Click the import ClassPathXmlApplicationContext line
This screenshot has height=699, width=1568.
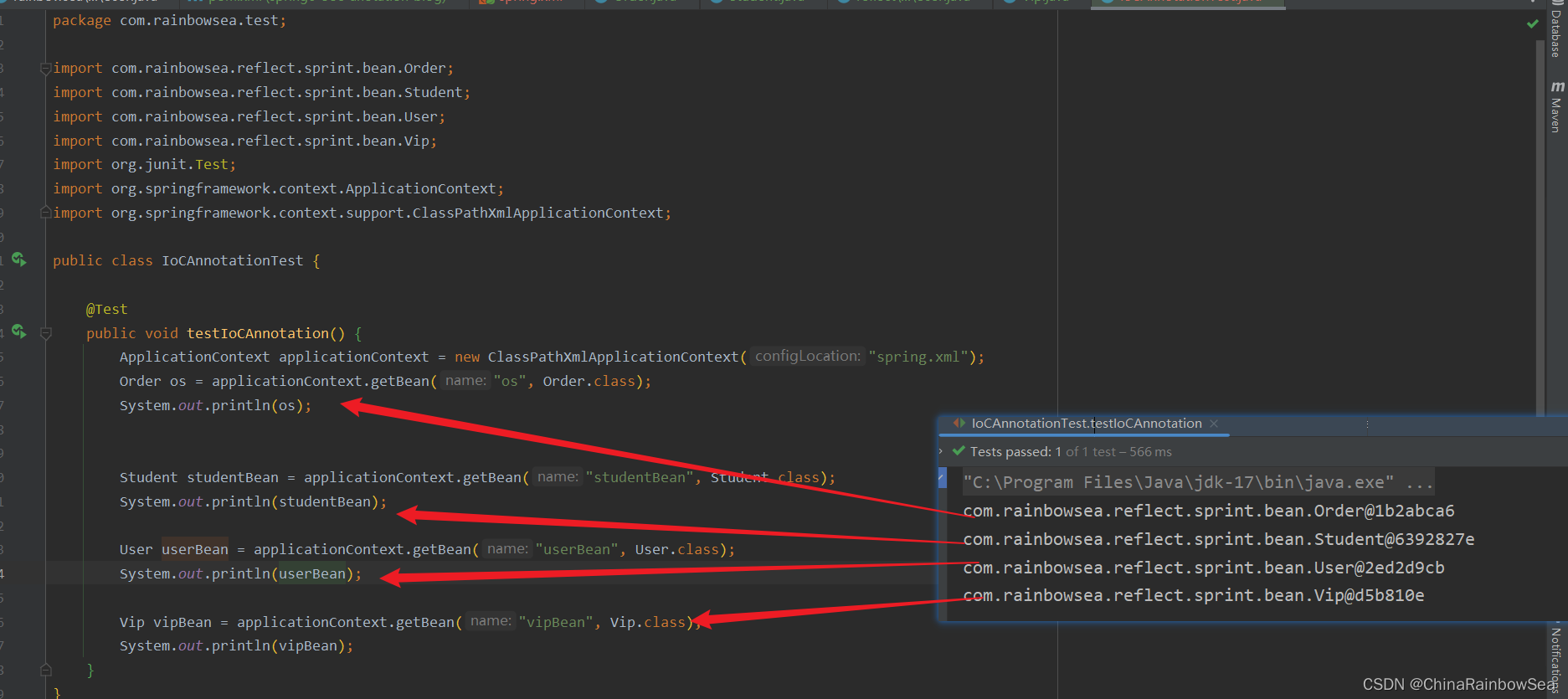(362, 213)
